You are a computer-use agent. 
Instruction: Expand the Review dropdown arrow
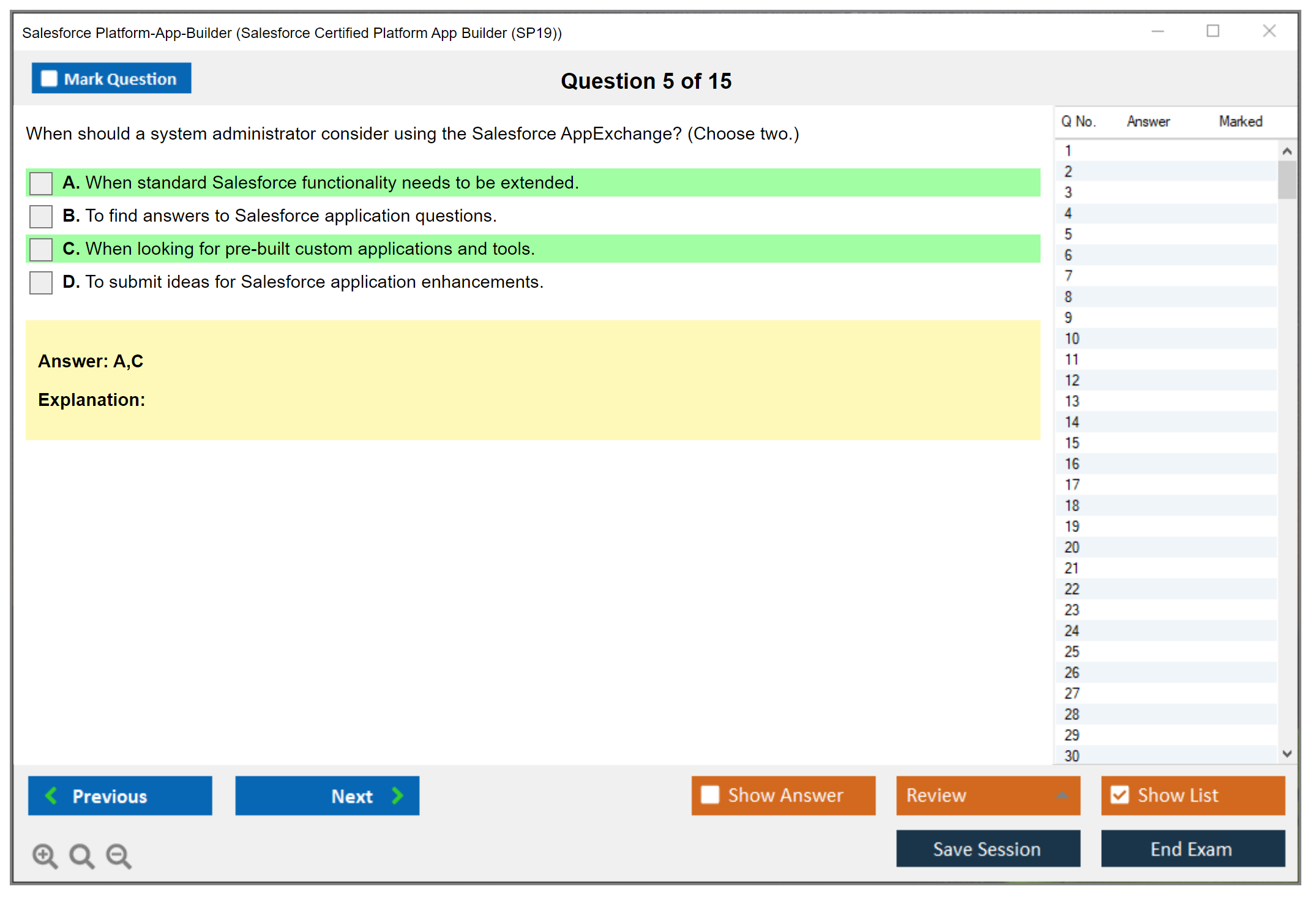point(1062,795)
